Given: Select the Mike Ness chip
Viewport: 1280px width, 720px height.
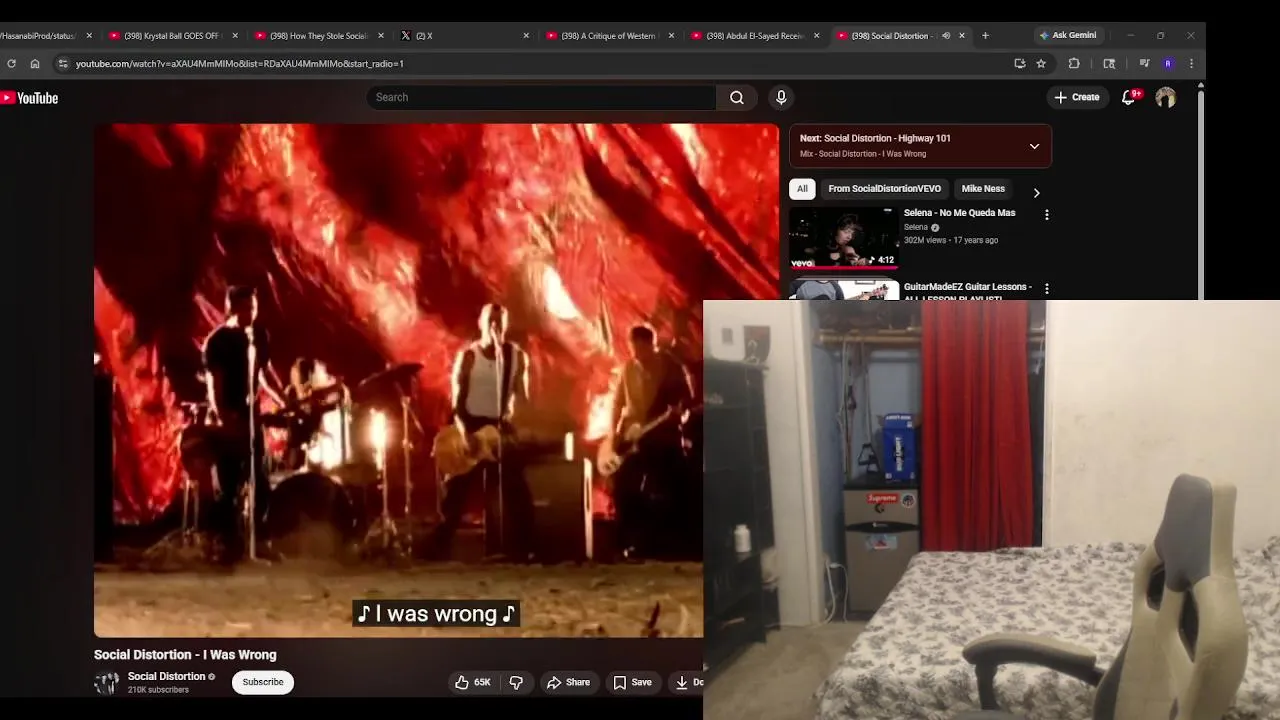Looking at the screenshot, I should click(x=983, y=189).
